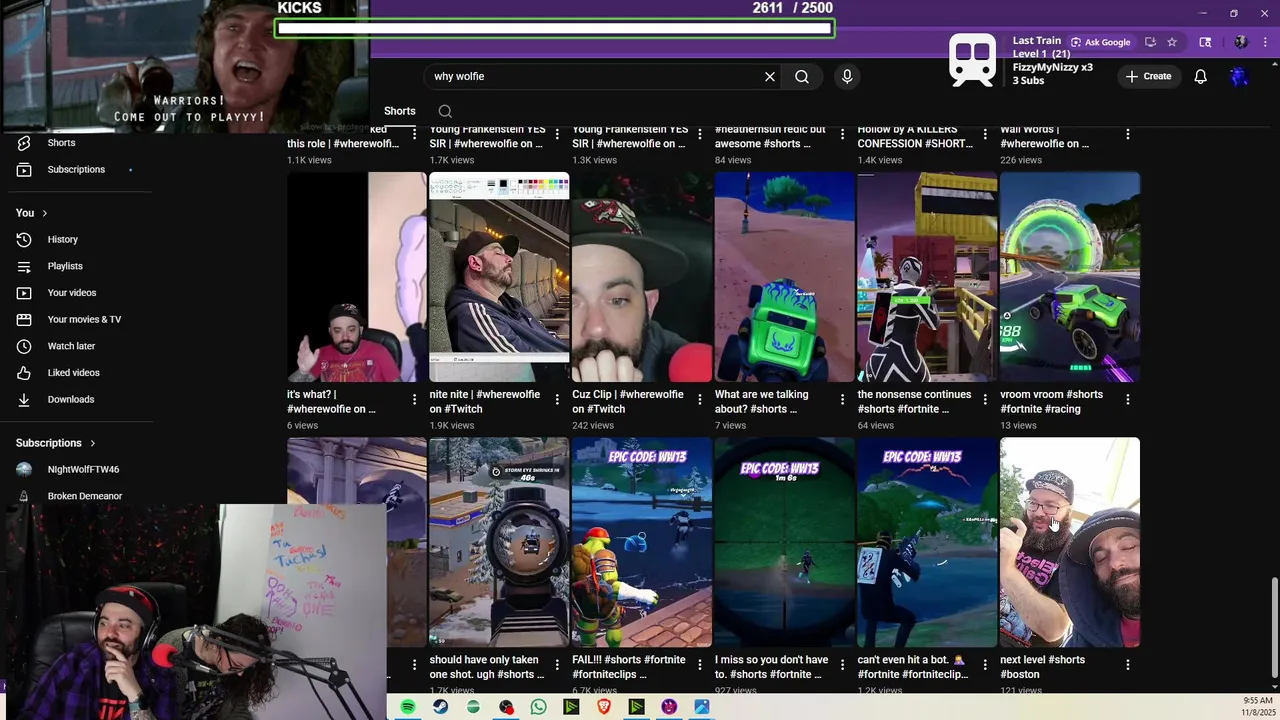
Task: Open Subscriptions in the sidebar
Action: click(x=76, y=170)
